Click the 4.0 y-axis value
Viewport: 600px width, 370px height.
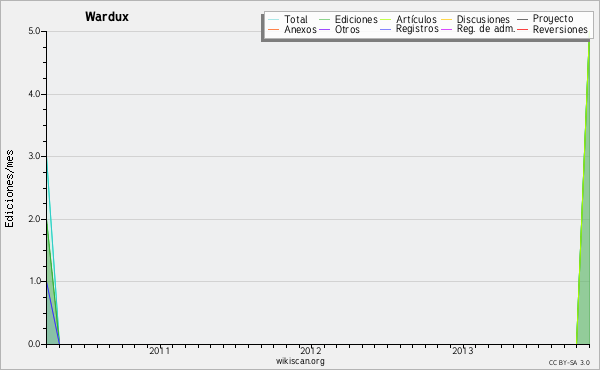[x=34, y=94]
